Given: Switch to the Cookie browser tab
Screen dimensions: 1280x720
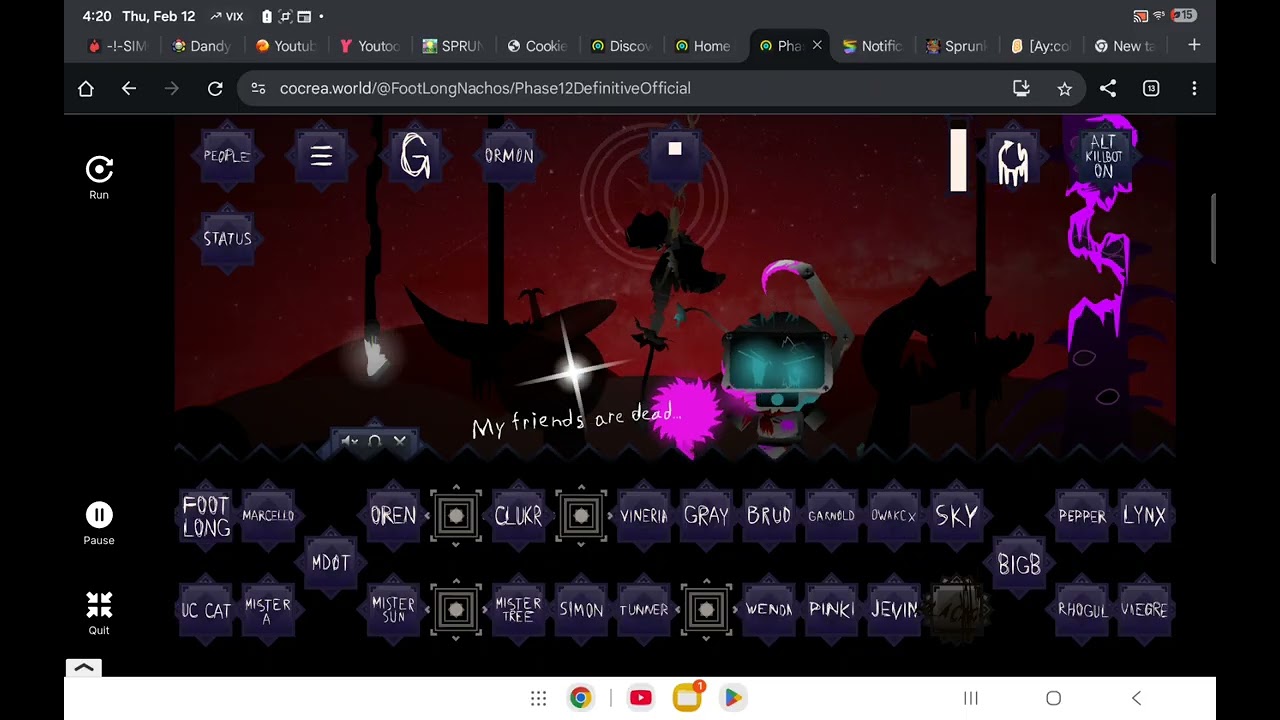Looking at the screenshot, I should click(536, 46).
